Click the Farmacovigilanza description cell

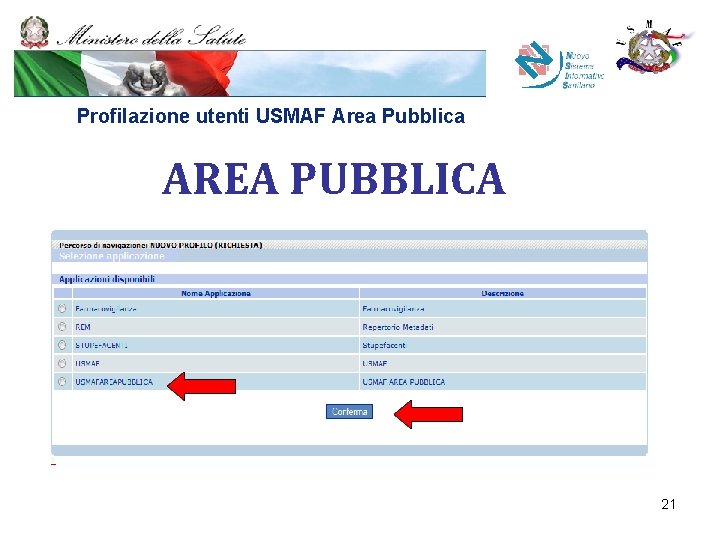click(503, 309)
